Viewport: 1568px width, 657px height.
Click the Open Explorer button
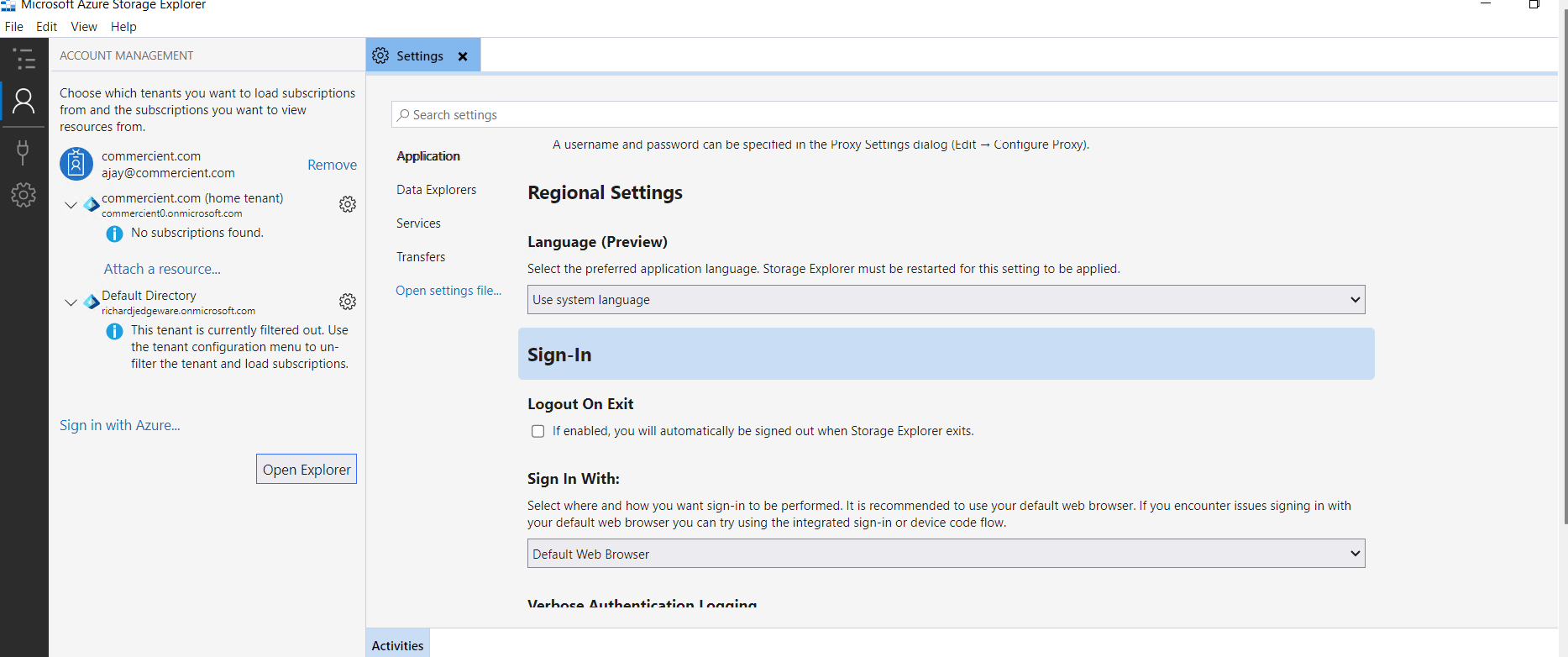click(x=307, y=469)
